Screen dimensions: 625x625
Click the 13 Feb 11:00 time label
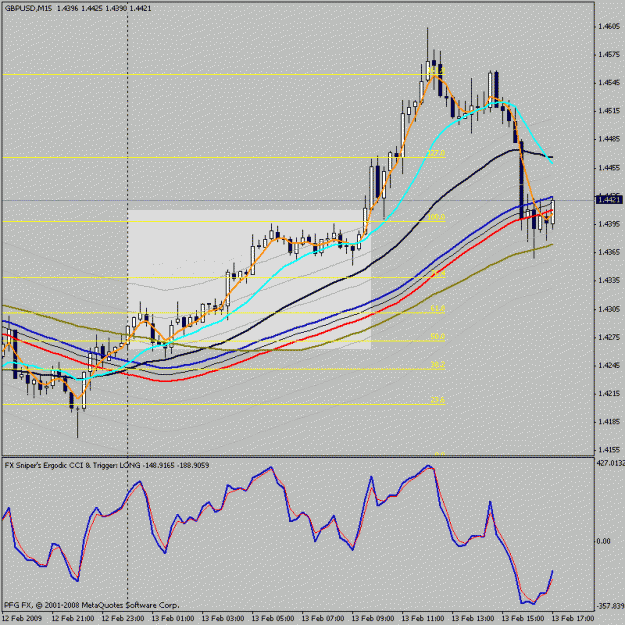[x=423, y=618]
